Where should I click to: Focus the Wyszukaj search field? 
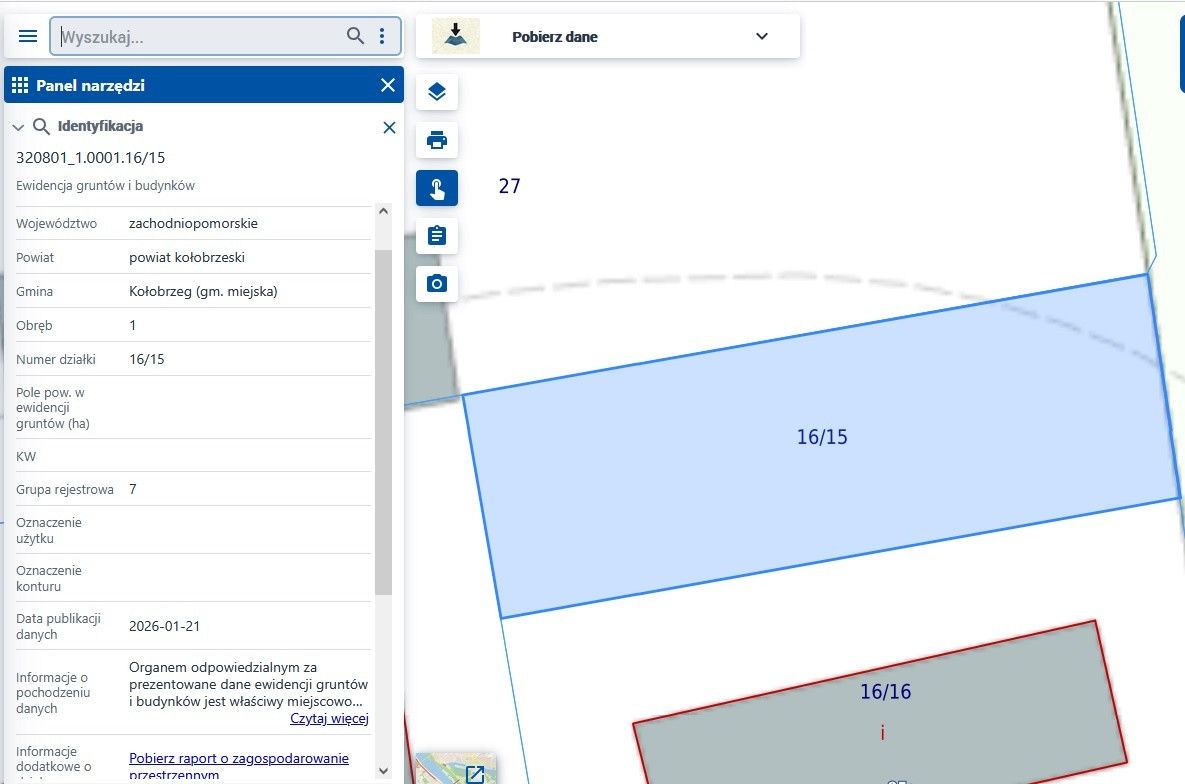(200, 36)
